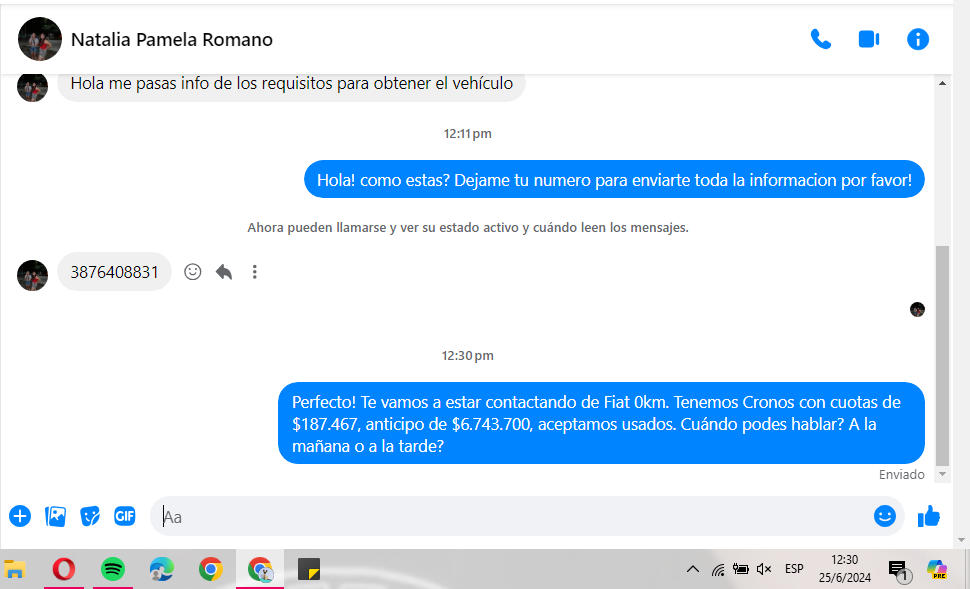Open emoji picker in message field
970x589 pixels.
click(x=884, y=516)
